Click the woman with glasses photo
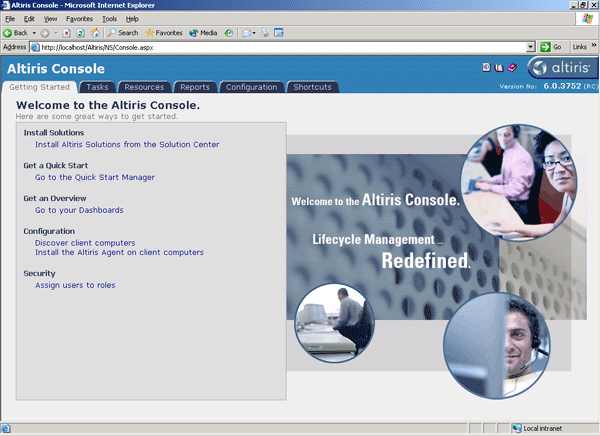This screenshot has width=600, height=436. click(519, 182)
